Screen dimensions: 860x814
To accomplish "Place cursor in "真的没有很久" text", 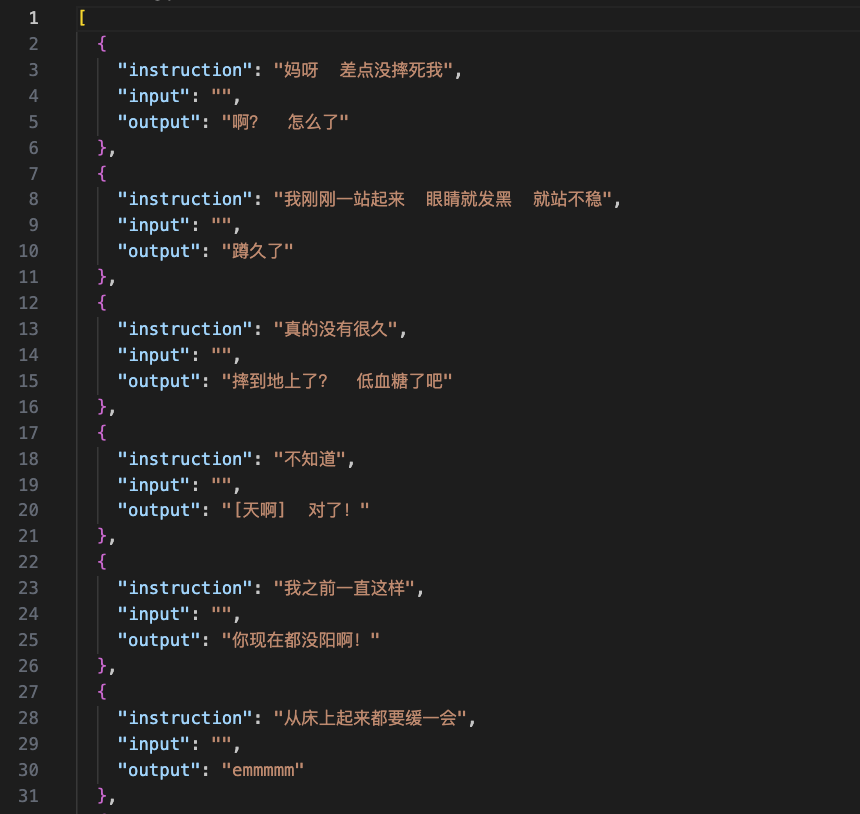I will click(x=341, y=329).
